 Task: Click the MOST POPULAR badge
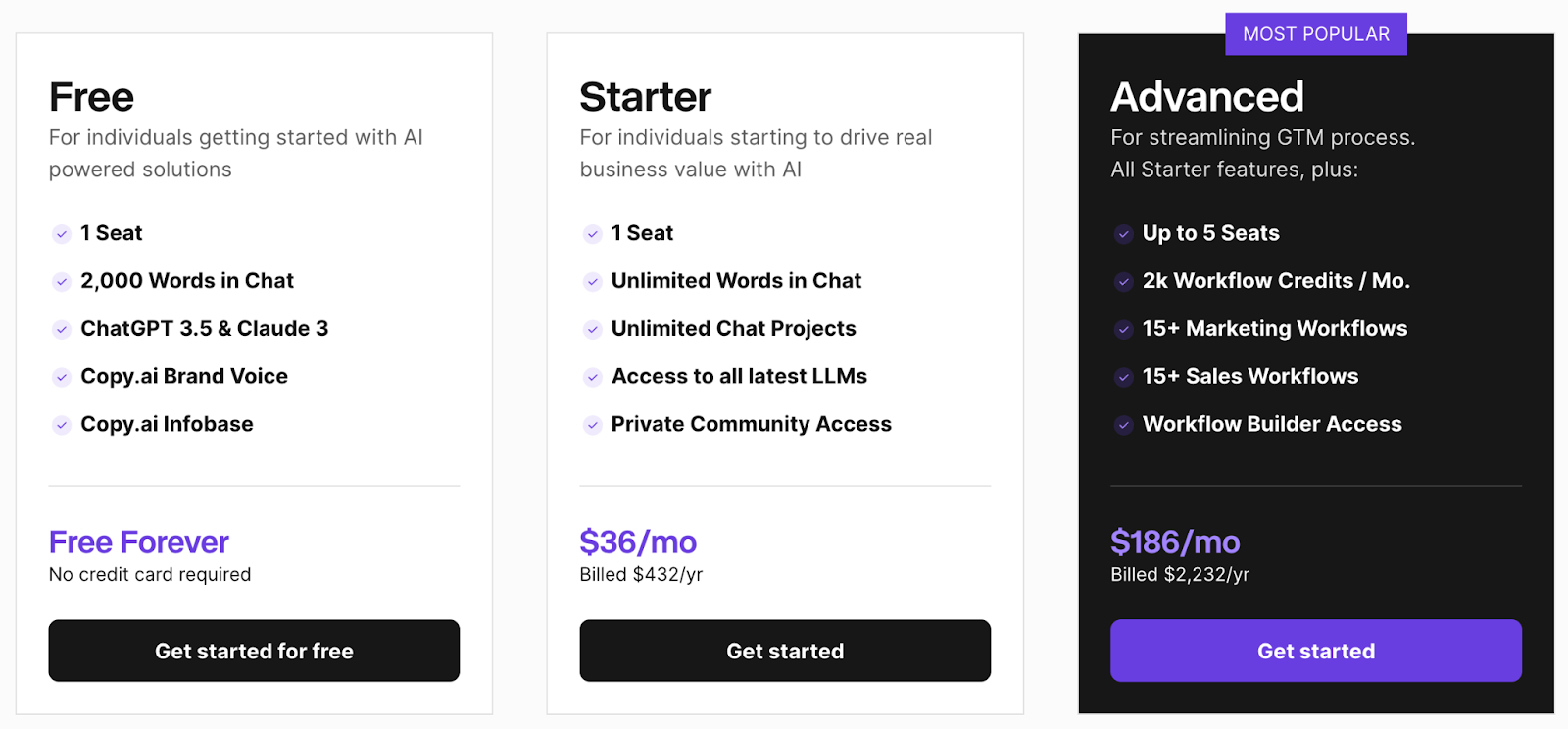[x=1316, y=34]
